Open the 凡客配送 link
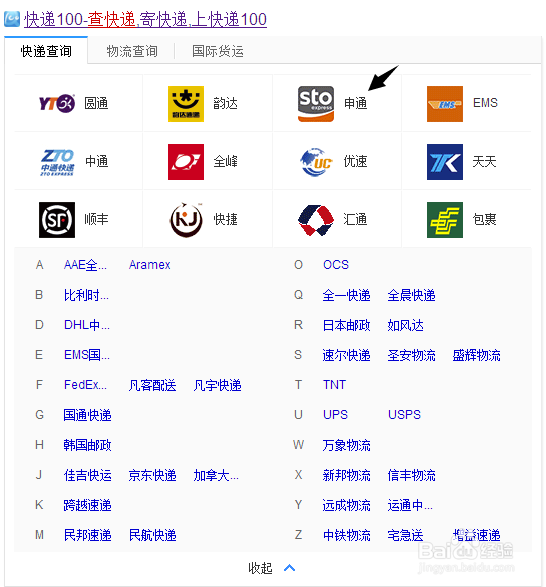Screen dimensions: 546x587 point(152,385)
